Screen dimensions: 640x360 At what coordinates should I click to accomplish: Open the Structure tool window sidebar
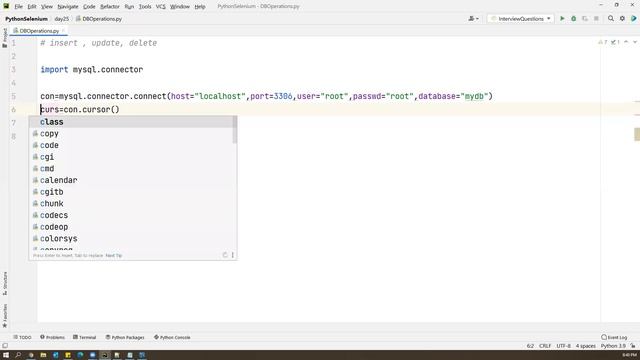(5, 283)
